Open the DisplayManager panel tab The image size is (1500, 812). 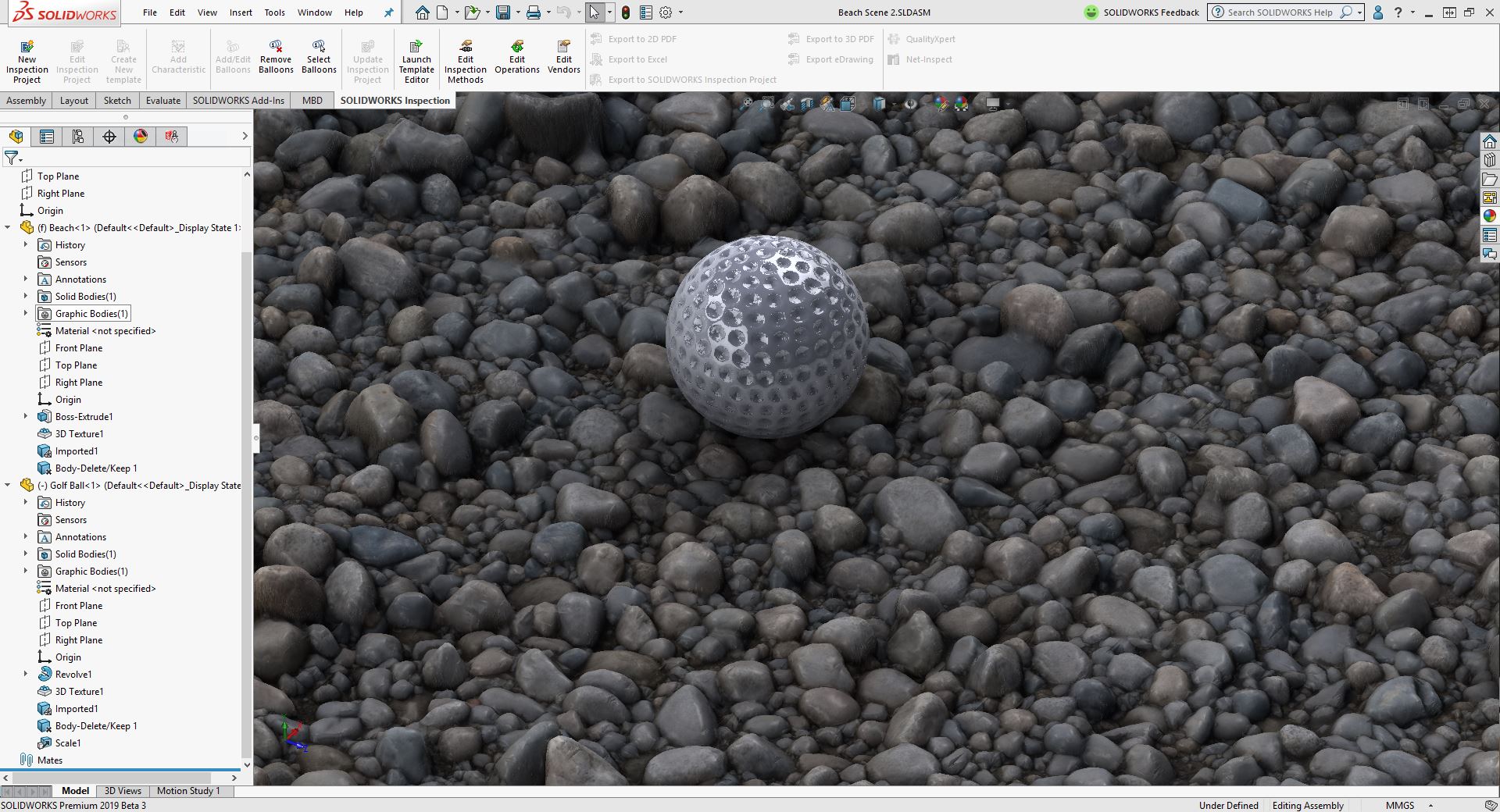[x=139, y=137]
